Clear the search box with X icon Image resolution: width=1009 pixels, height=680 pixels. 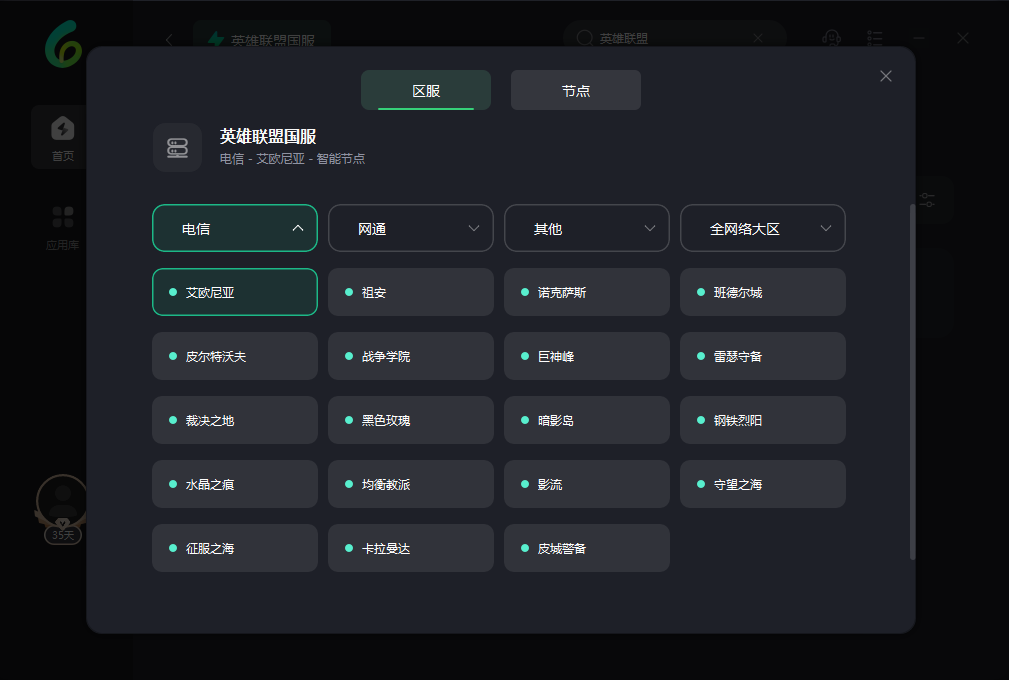(758, 38)
